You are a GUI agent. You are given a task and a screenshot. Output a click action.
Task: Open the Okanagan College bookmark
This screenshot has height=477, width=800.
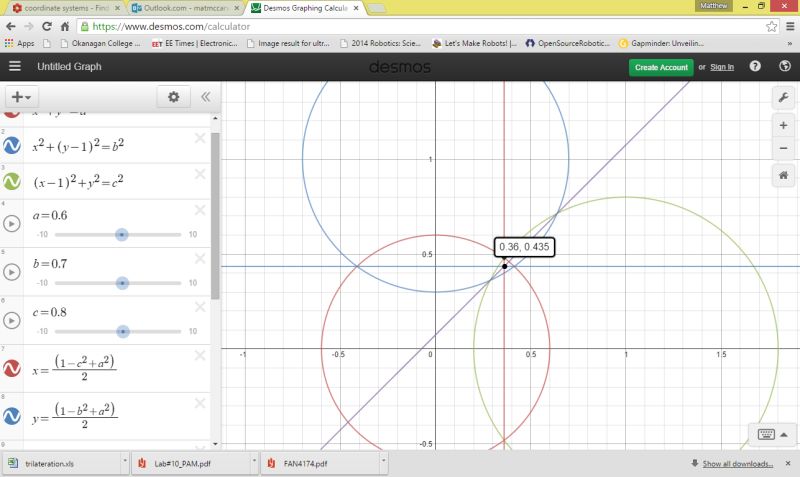[100, 43]
